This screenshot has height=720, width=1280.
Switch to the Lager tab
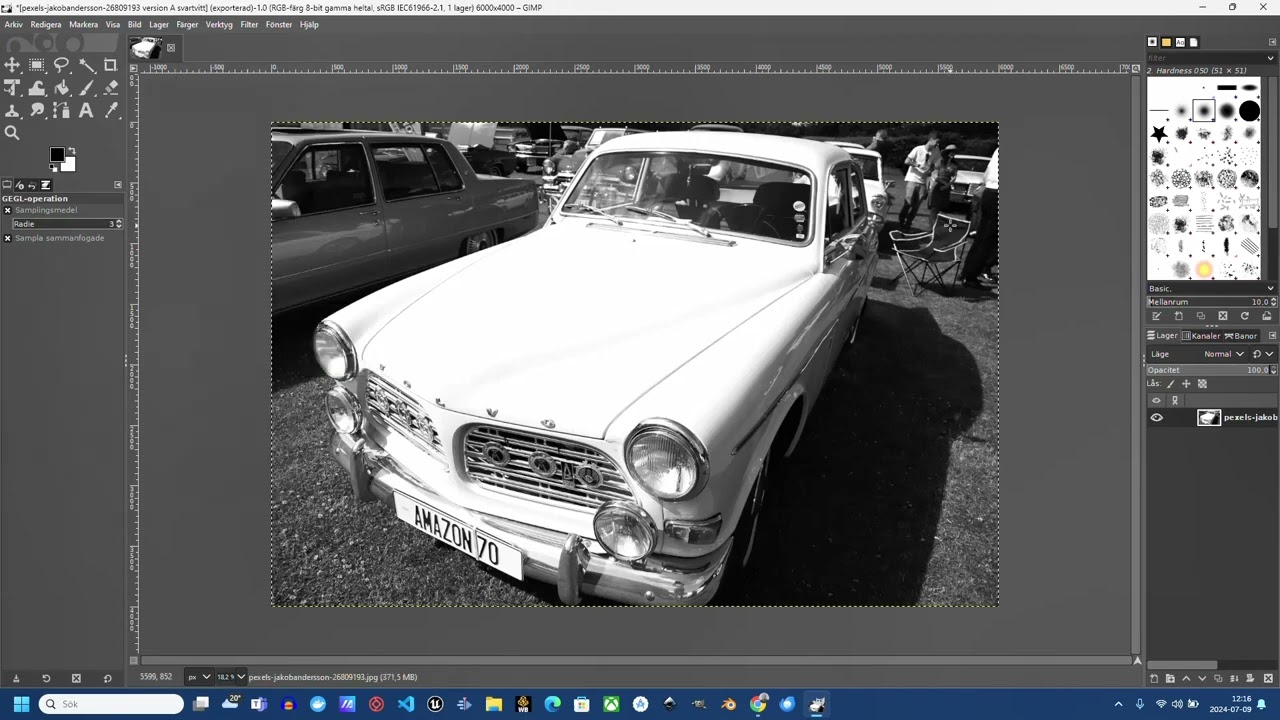1162,336
